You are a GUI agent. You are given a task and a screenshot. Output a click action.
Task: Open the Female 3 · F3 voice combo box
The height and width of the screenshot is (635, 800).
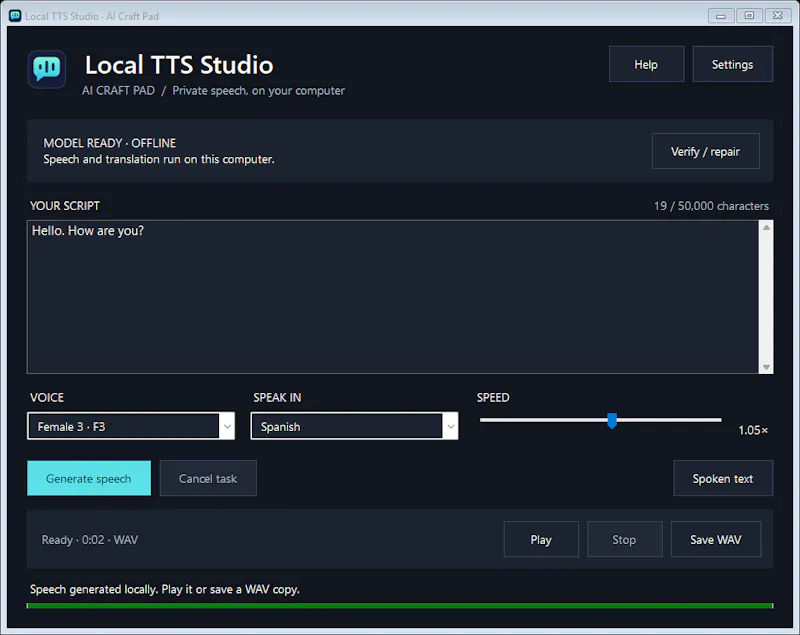131,426
